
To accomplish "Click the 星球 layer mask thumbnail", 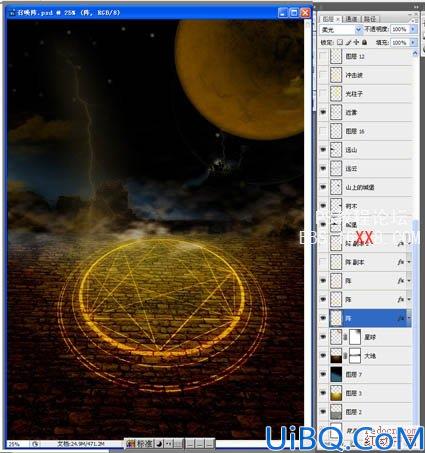I will pos(355,337).
